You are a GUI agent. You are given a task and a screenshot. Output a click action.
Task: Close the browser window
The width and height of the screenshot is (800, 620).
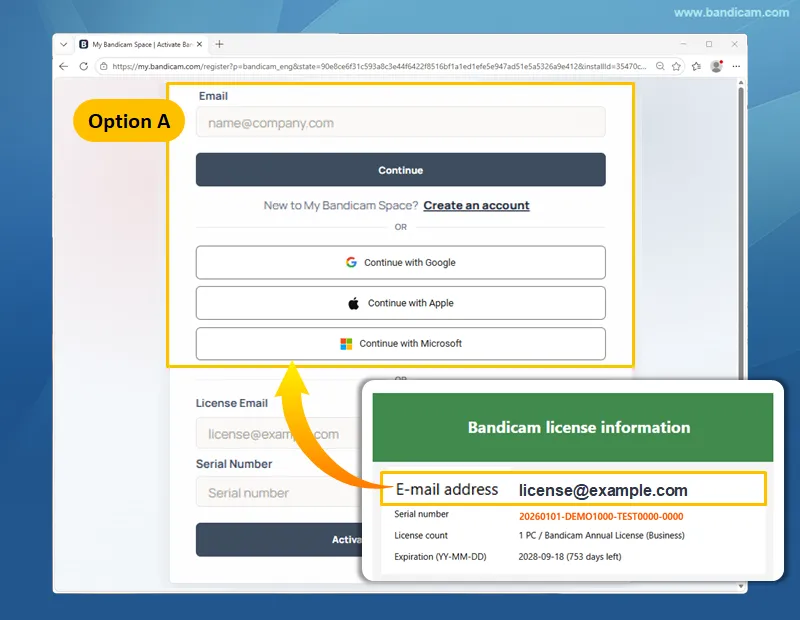pyautogui.click(x=735, y=44)
